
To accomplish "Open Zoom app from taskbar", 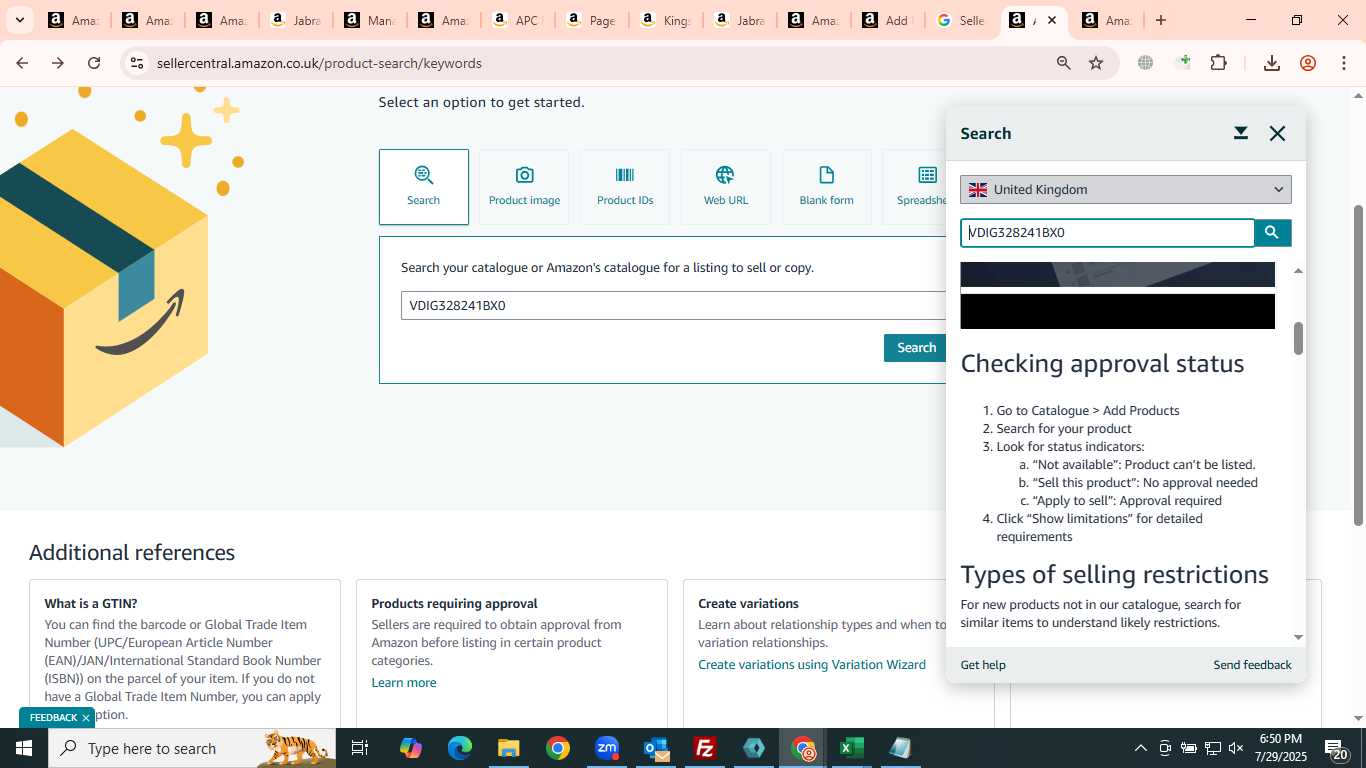I will click(607, 748).
